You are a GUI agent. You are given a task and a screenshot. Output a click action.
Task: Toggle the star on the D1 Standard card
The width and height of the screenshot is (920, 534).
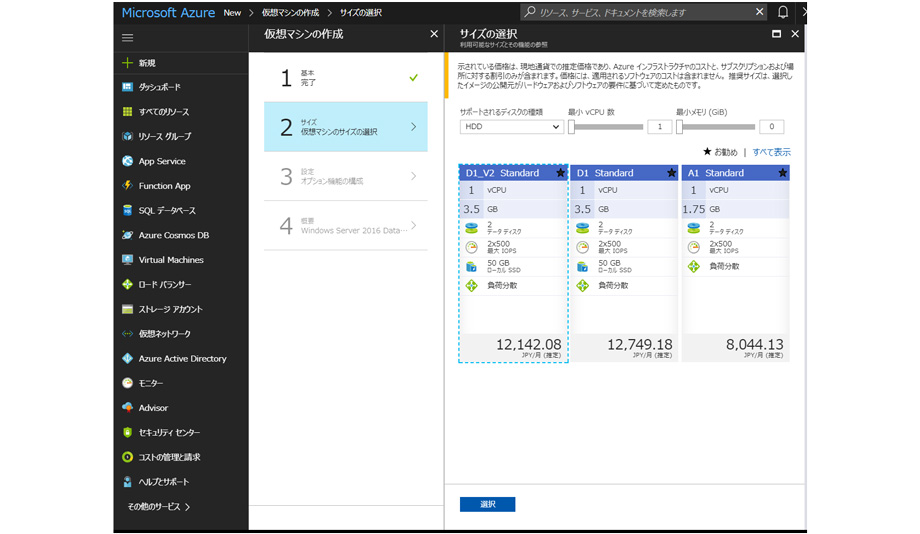(x=671, y=173)
